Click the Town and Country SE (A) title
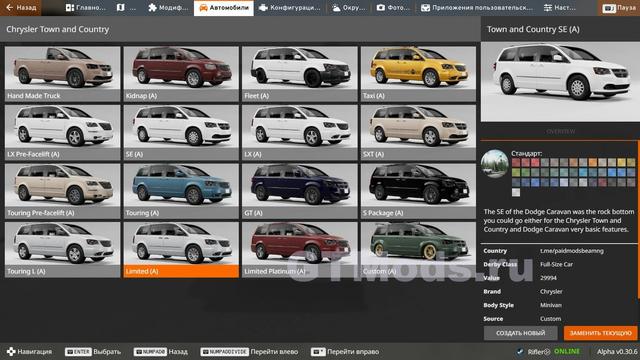This screenshot has width=640, height=360. (533, 29)
